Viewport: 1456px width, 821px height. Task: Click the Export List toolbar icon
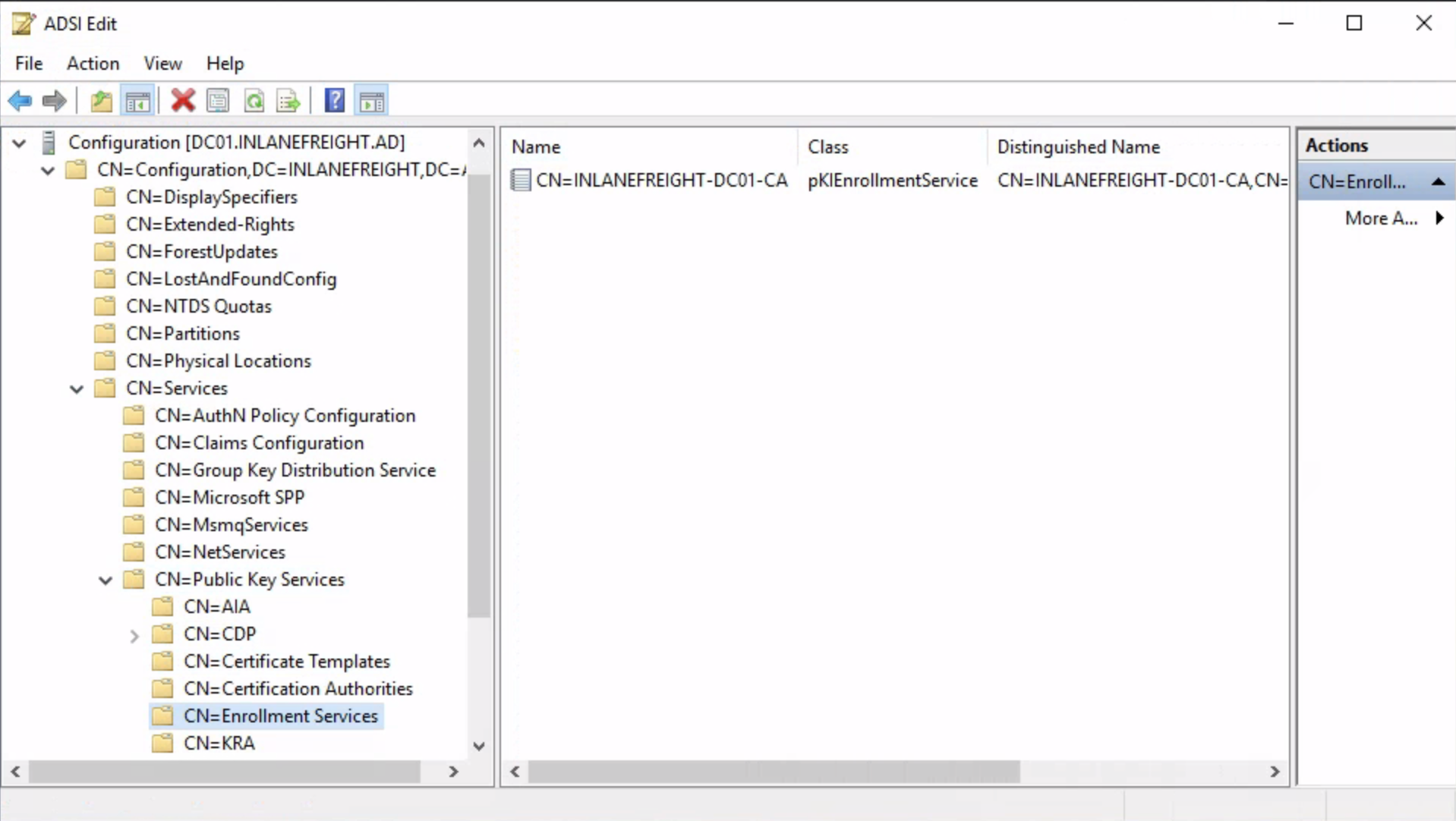tap(288, 101)
